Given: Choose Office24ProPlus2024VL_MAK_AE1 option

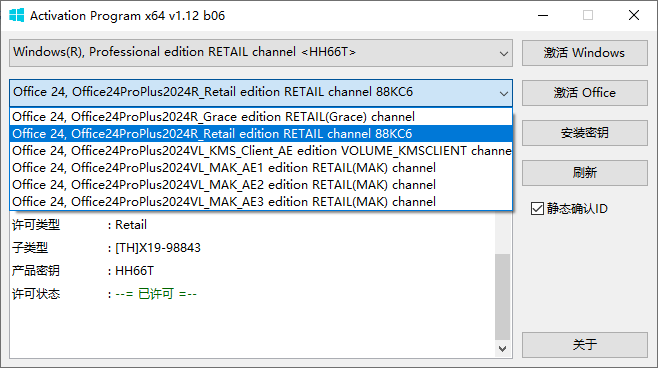Looking at the screenshot, I should click(x=261, y=168).
